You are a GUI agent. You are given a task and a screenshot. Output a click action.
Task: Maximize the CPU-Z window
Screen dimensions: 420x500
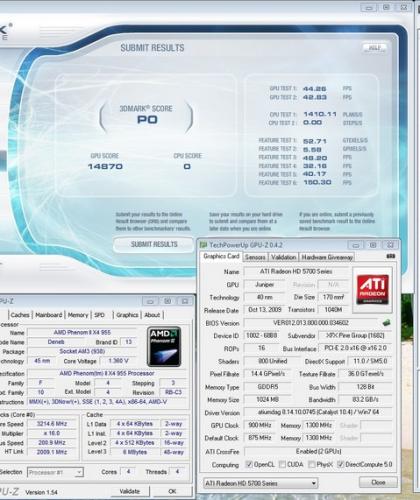click(167, 301)
